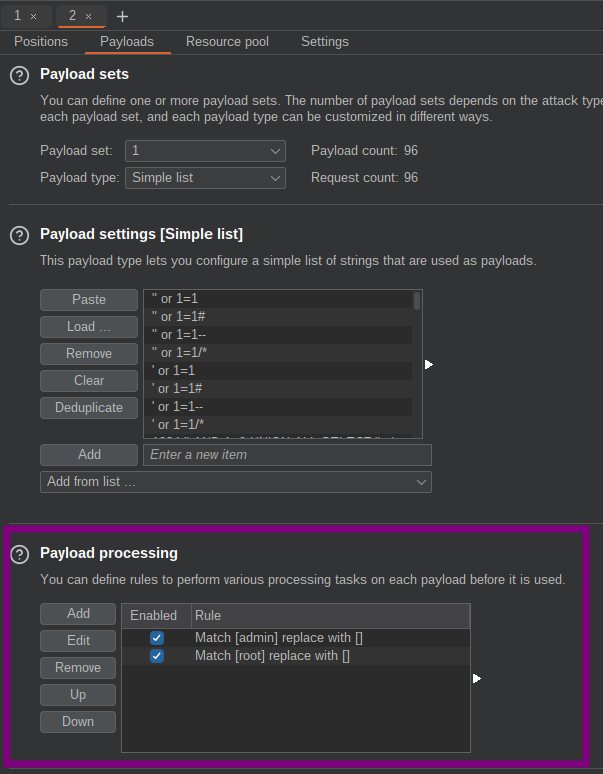Click the Enabled column header

[x=156, y=616]
